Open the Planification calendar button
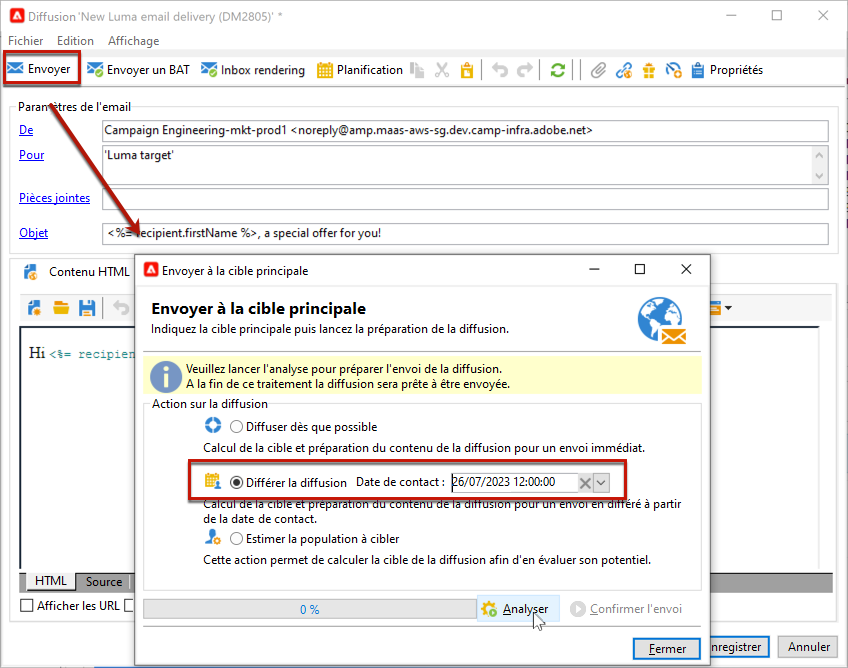 coord(360,70)
